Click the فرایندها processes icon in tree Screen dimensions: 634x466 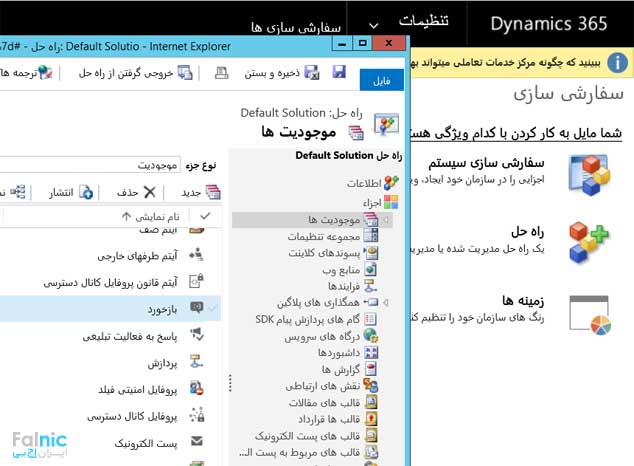point(370,285)
